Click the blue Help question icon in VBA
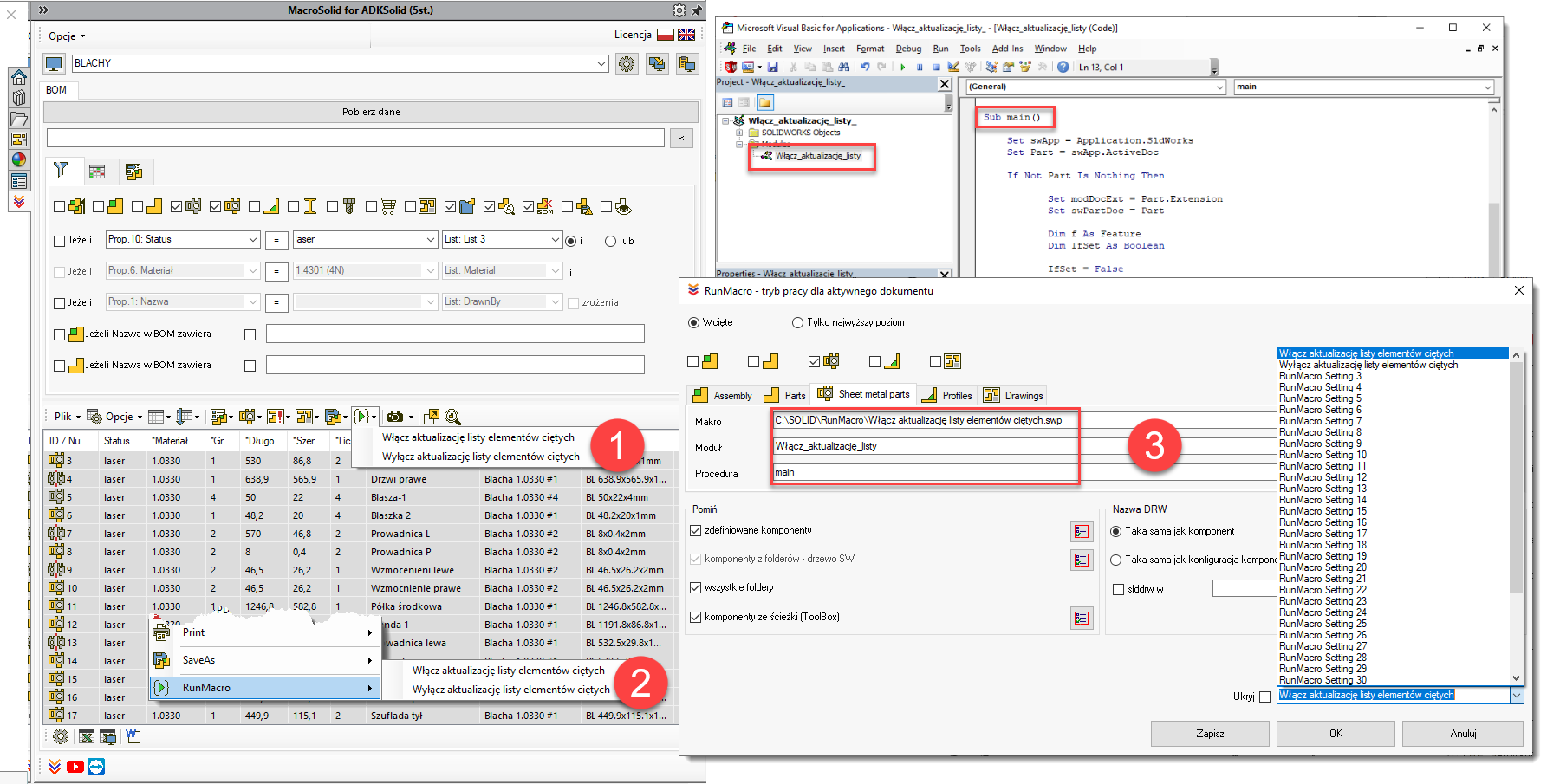 click(x=1063, y=67)
